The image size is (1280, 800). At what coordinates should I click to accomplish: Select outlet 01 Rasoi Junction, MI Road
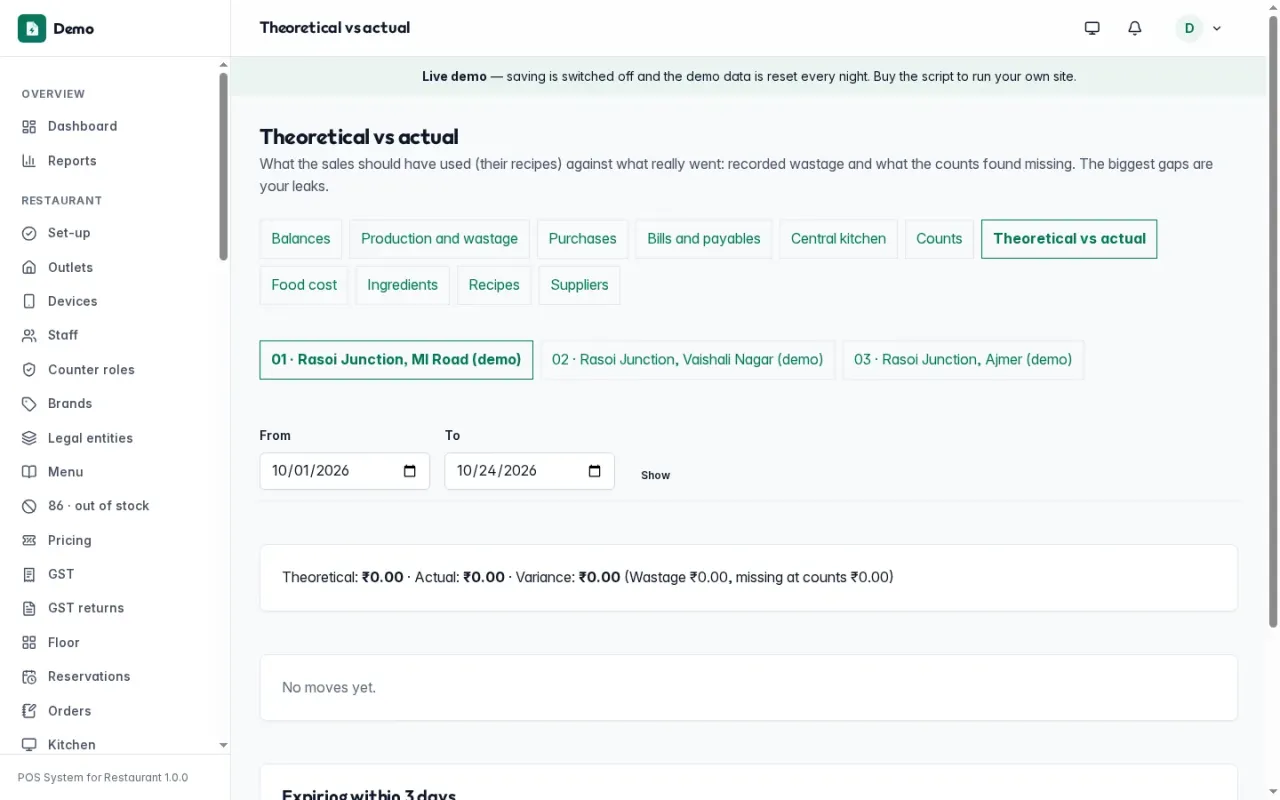[396, 360]
